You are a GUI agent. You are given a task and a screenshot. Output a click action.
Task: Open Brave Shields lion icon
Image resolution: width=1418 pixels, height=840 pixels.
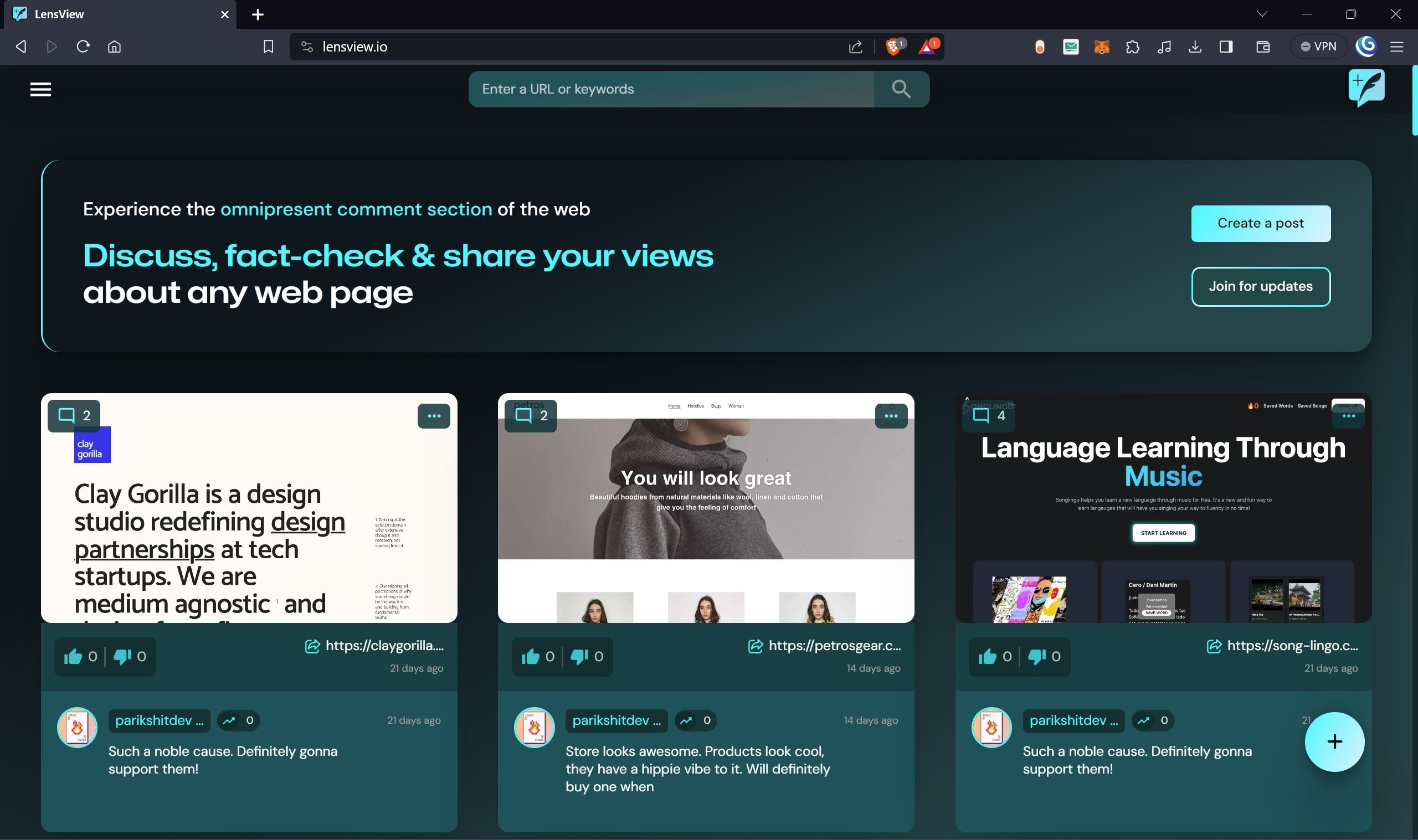(x=894, y=47)
